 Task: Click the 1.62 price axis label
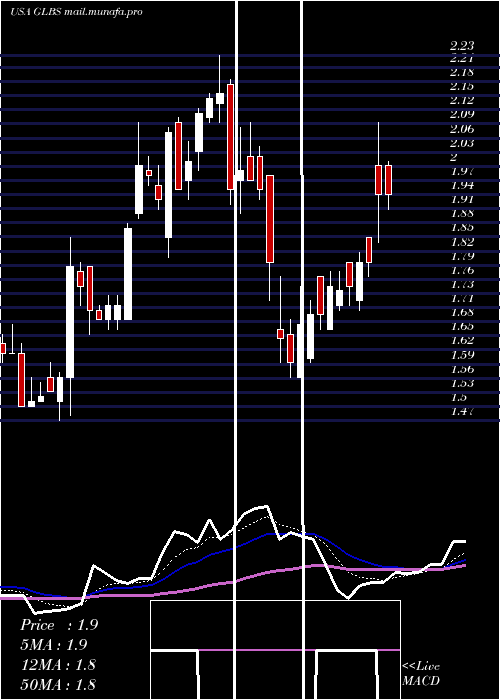pyautogui.click(x=462, y=340)
